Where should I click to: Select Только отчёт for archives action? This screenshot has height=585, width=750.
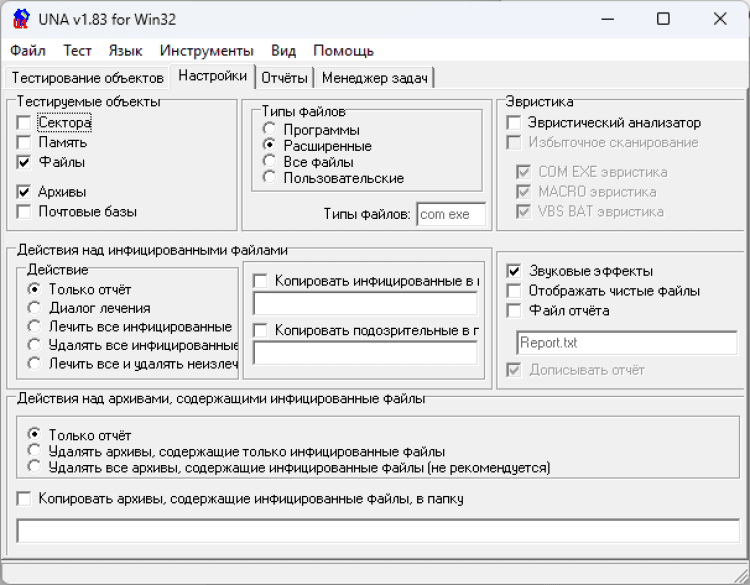click(x=34, y=434)
